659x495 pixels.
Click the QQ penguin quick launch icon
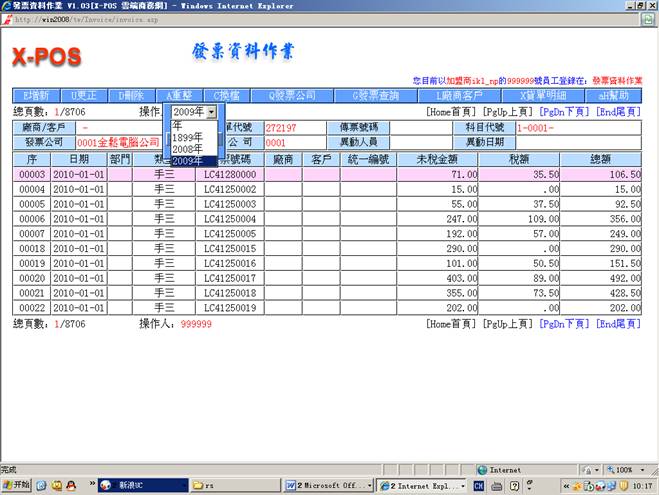(x=71, y=485)
